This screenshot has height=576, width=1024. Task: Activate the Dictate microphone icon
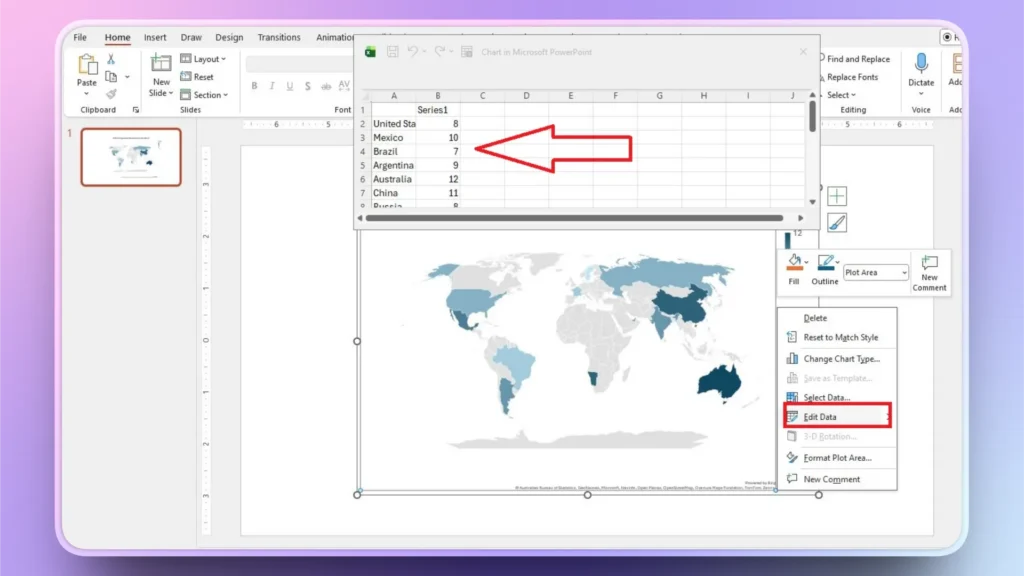(921, 63)
